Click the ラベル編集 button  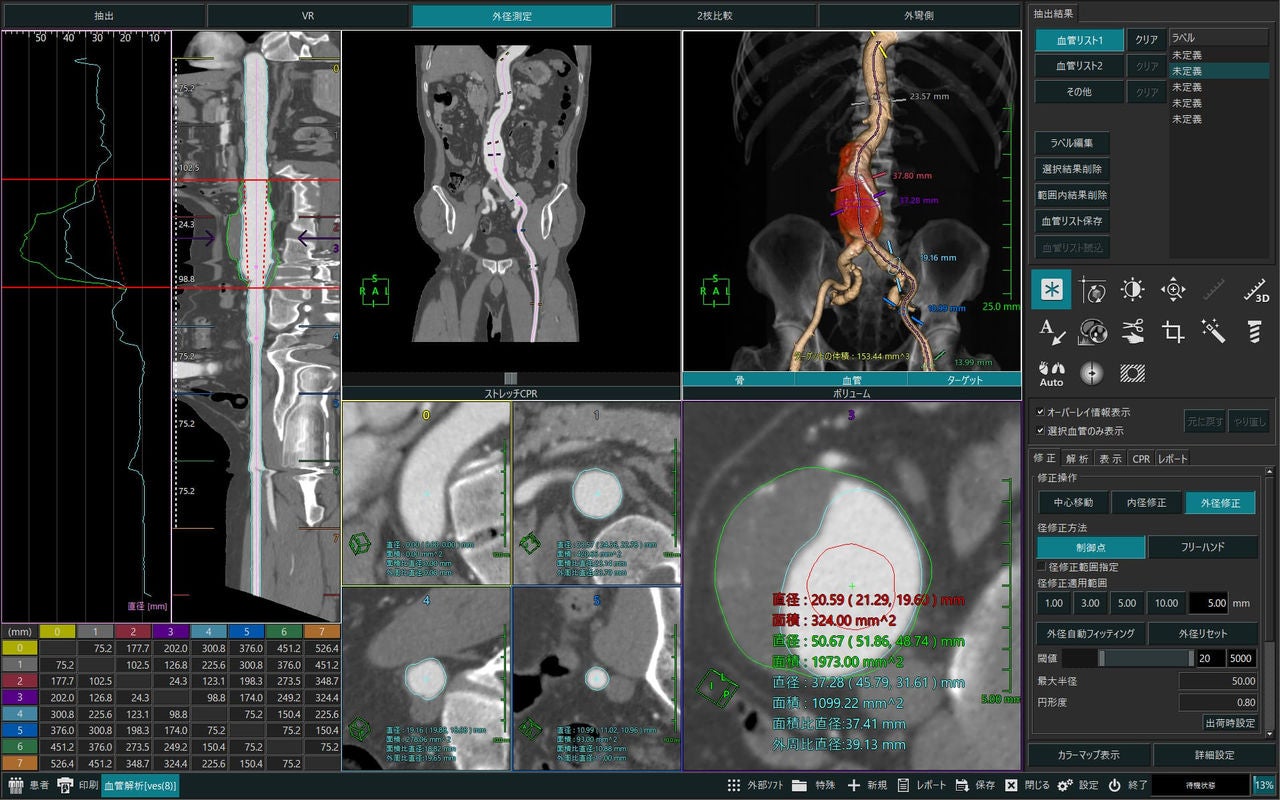click(1072, 143)
